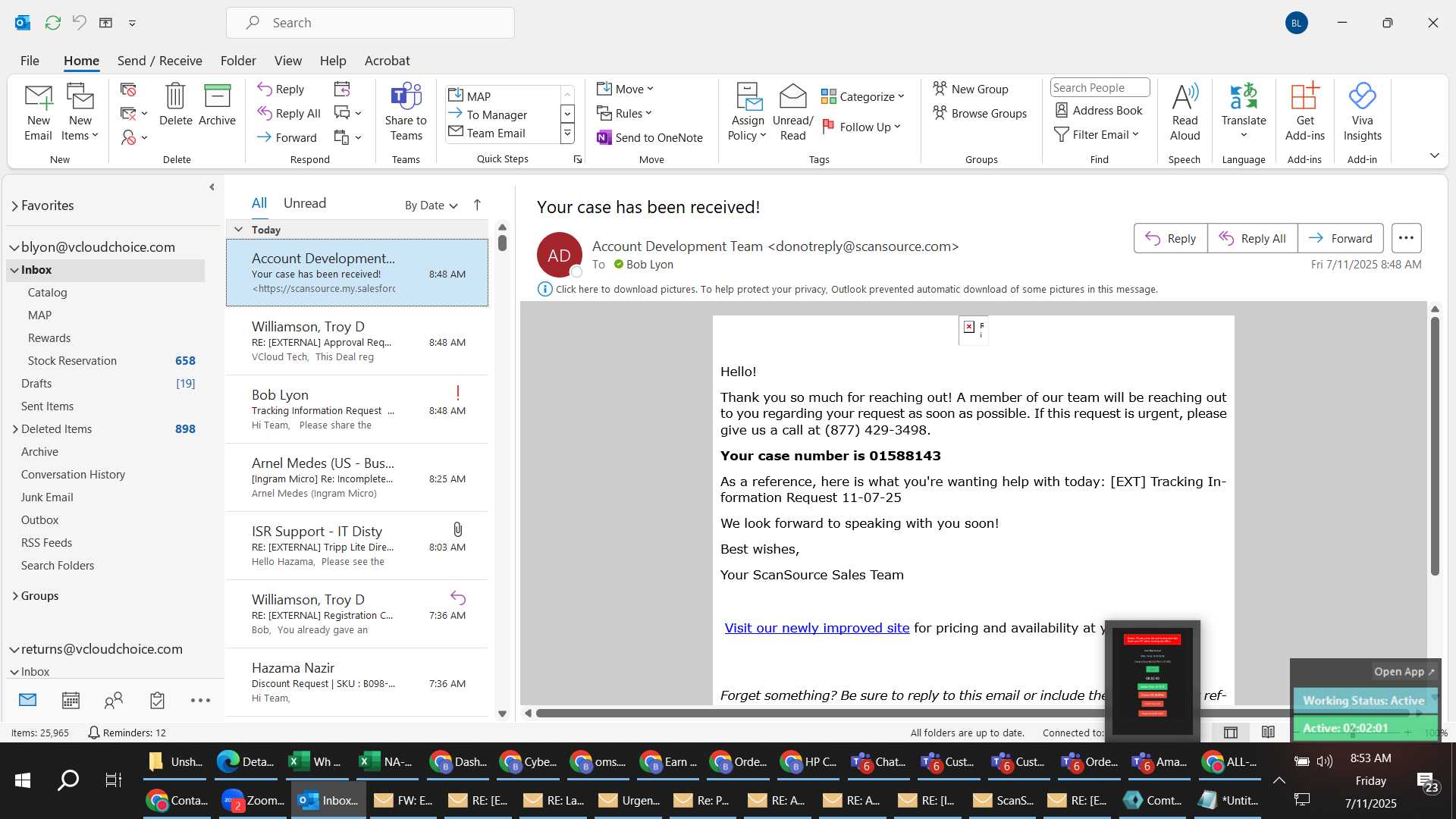The height and width of the screenshot is (819, 1456).
Task: Click the Archive box icon
Action: point(217,96)
